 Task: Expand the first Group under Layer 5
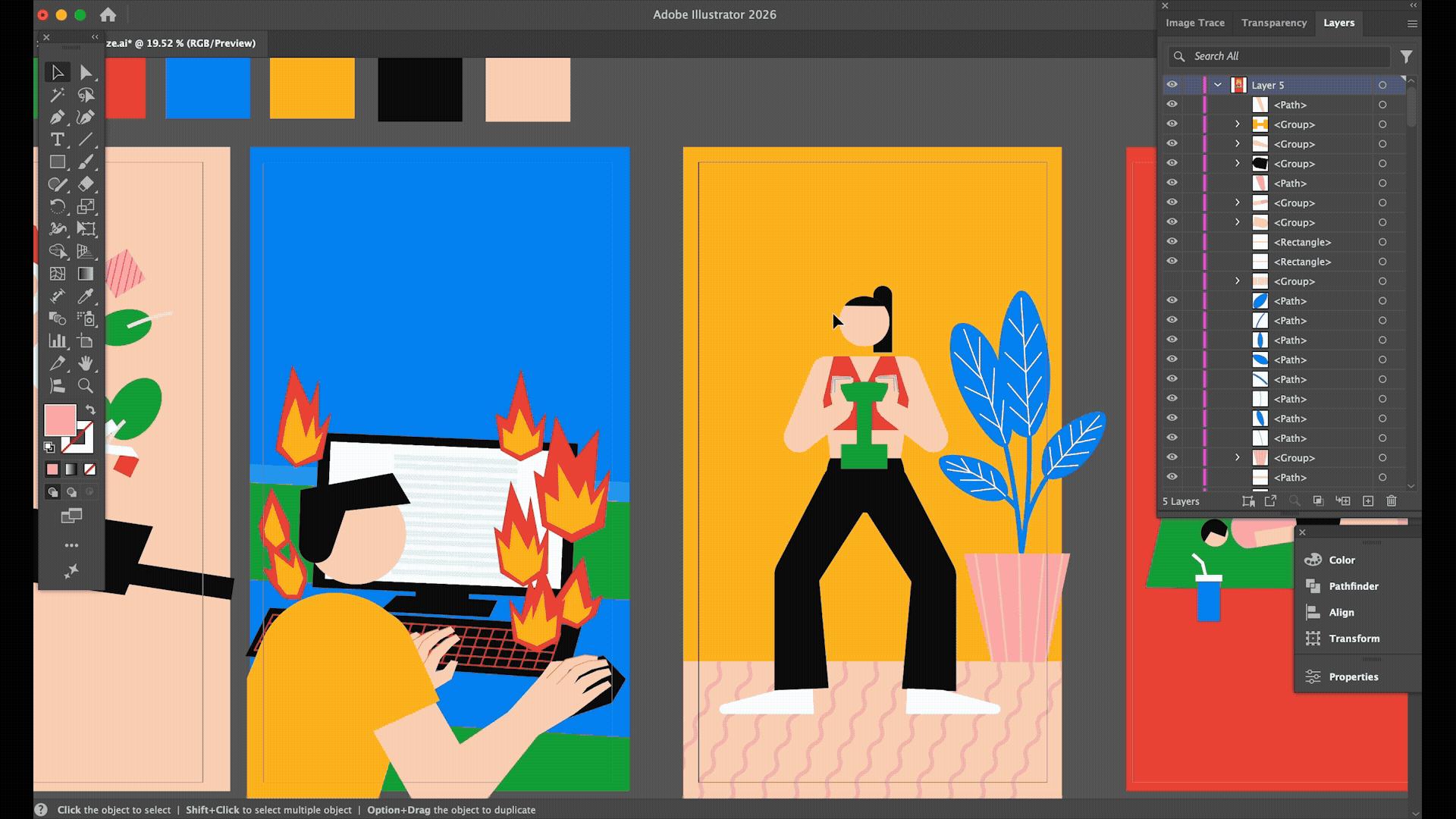[x=1237, y=124]
